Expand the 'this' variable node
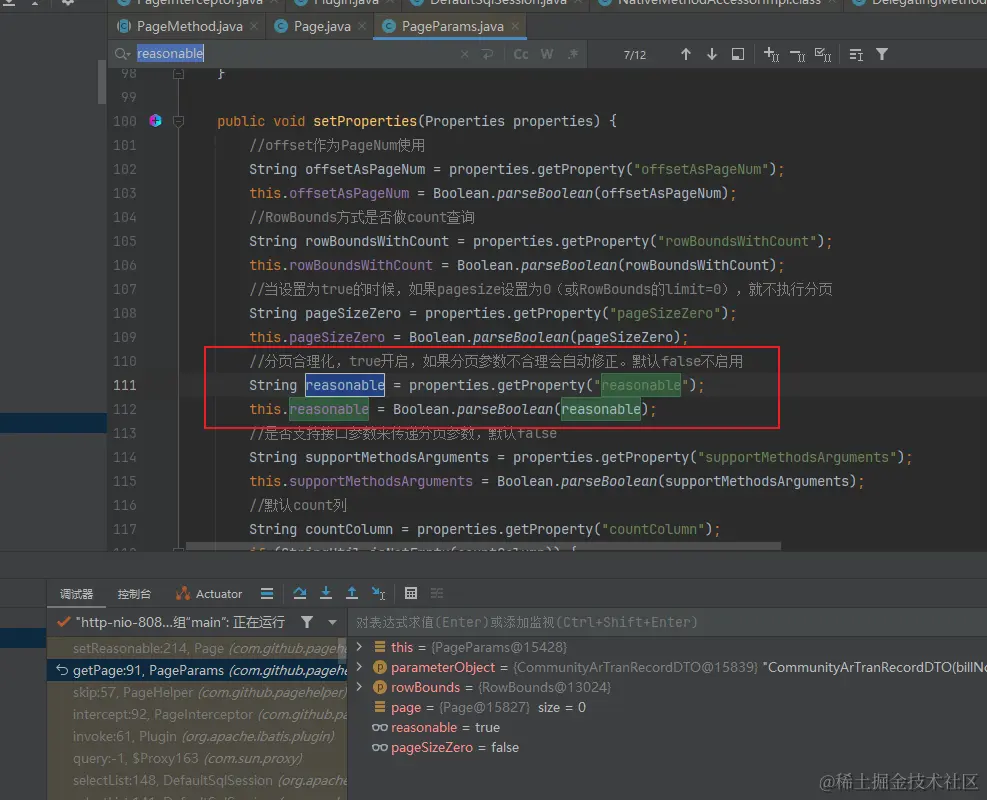 tap(360, 647)
